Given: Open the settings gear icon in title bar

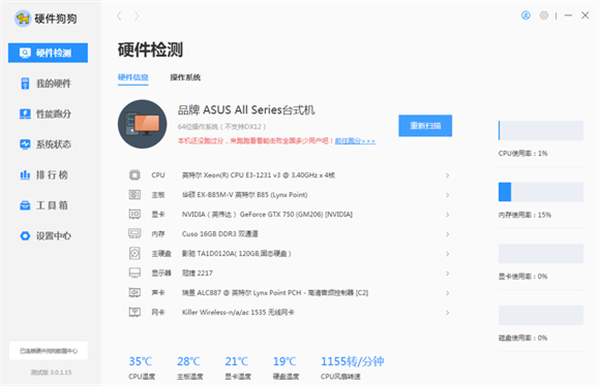Looking at the screenshot, I should click(x=544, y=15).
